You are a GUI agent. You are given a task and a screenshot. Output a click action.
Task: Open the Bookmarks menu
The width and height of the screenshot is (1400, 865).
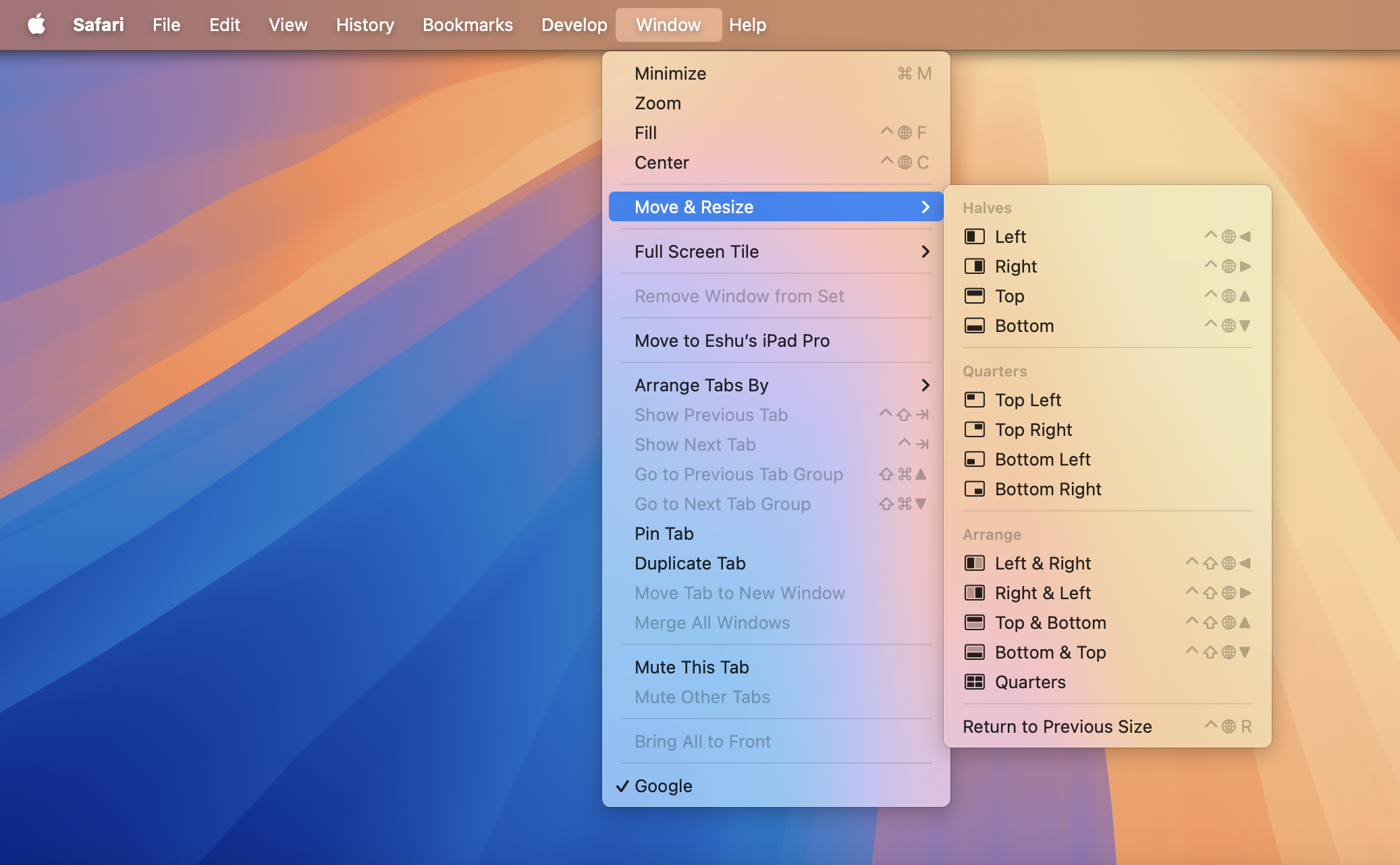[468, 25]
